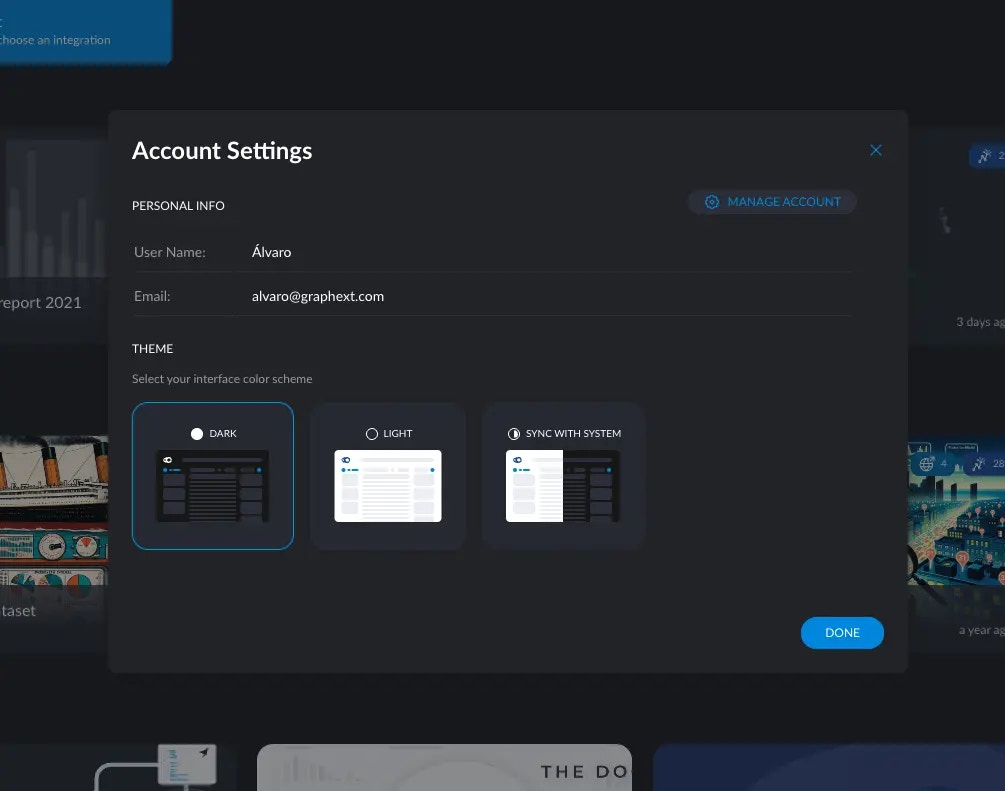
Task: Click the insights badge showing 28 on the city project
Action: (985, 462)
